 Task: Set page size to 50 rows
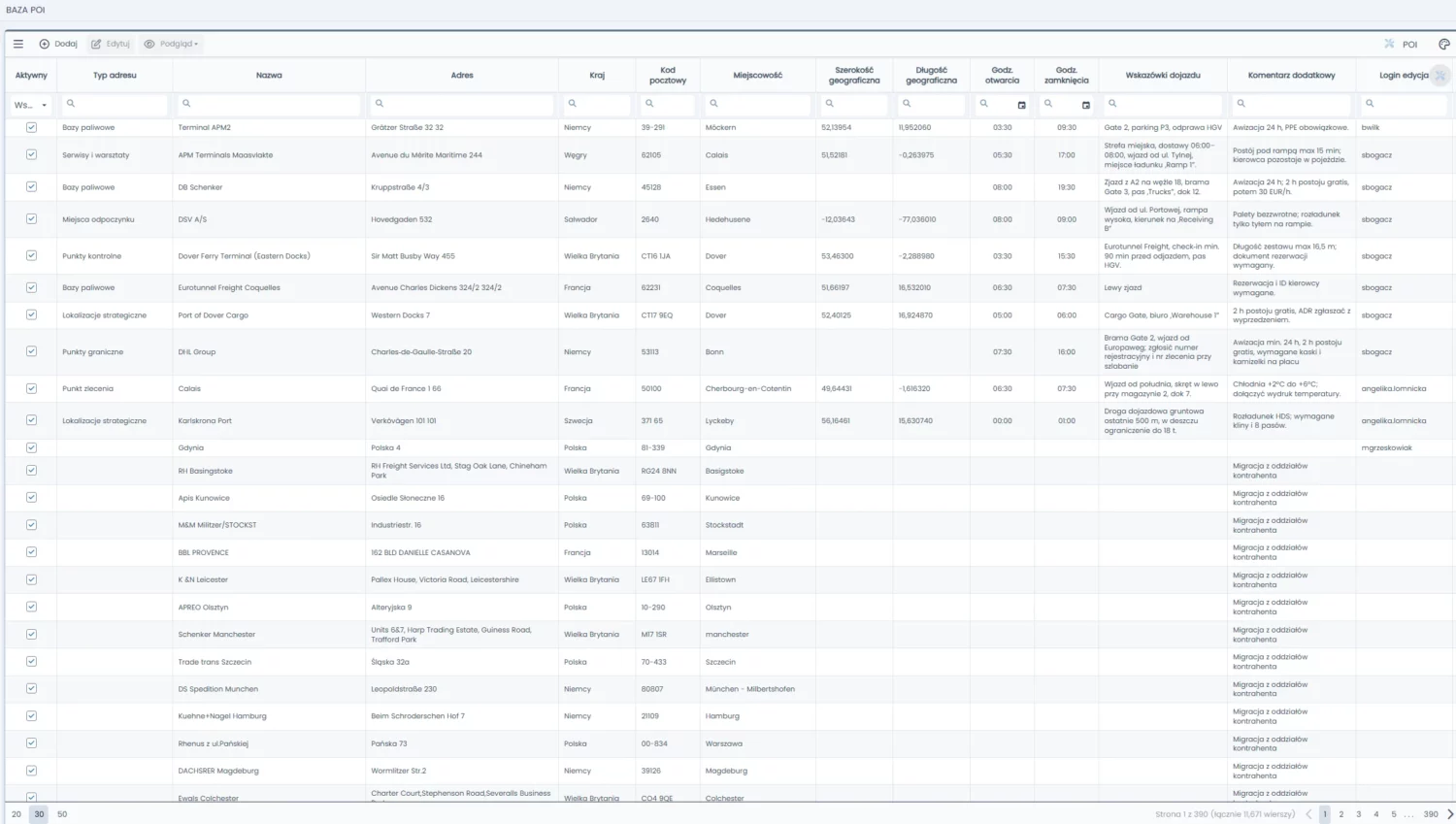point(62,814)
